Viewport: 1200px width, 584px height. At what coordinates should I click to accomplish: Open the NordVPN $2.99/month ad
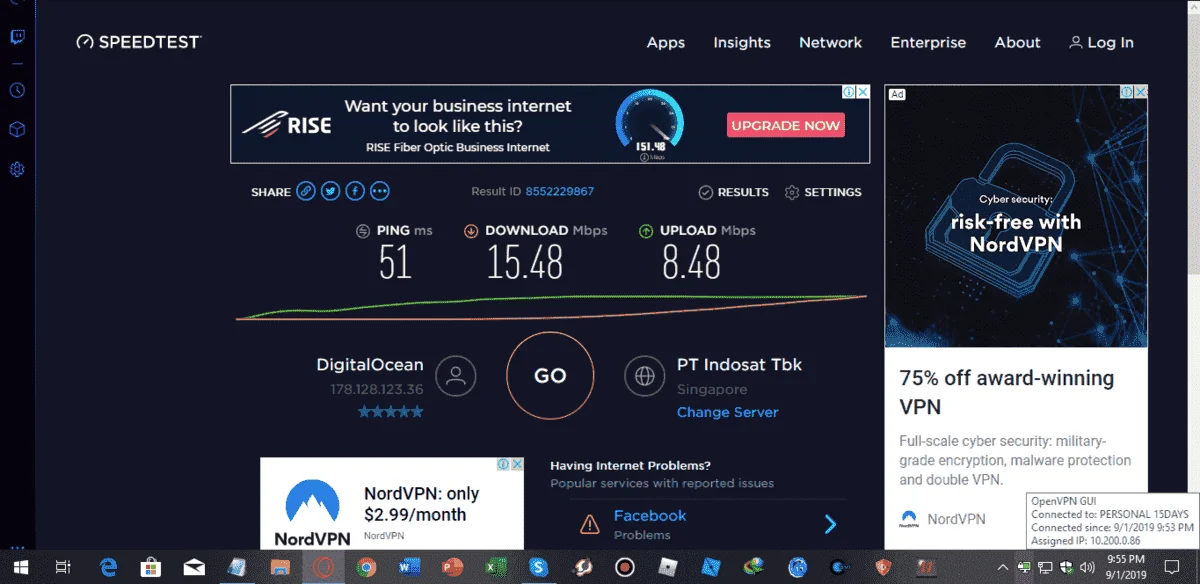pyautogui.click(x=392, y=503)
